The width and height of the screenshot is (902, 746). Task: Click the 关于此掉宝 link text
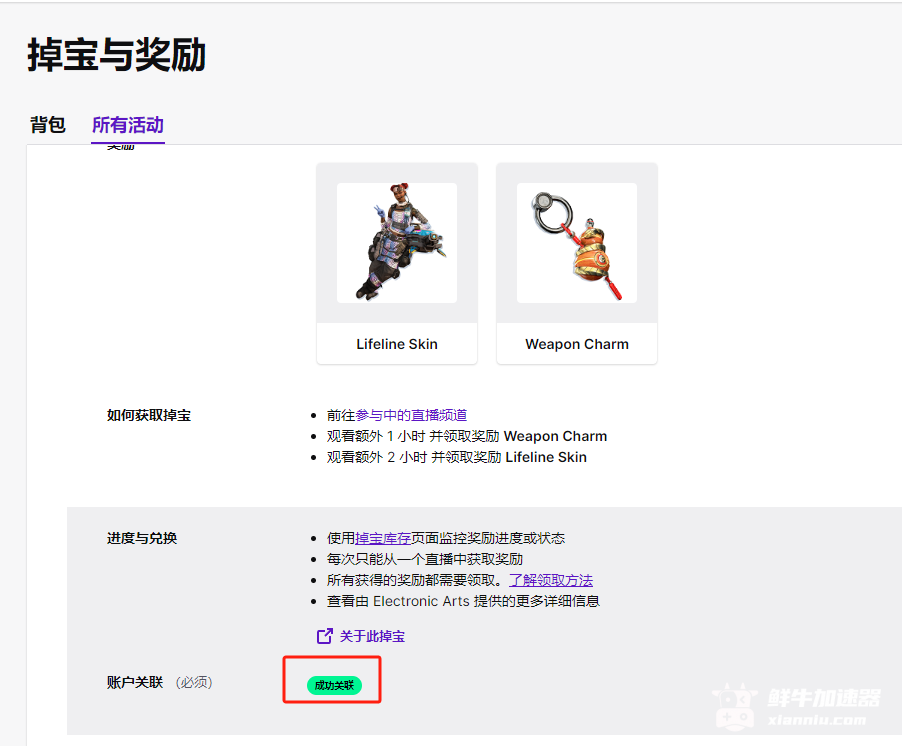372,636
